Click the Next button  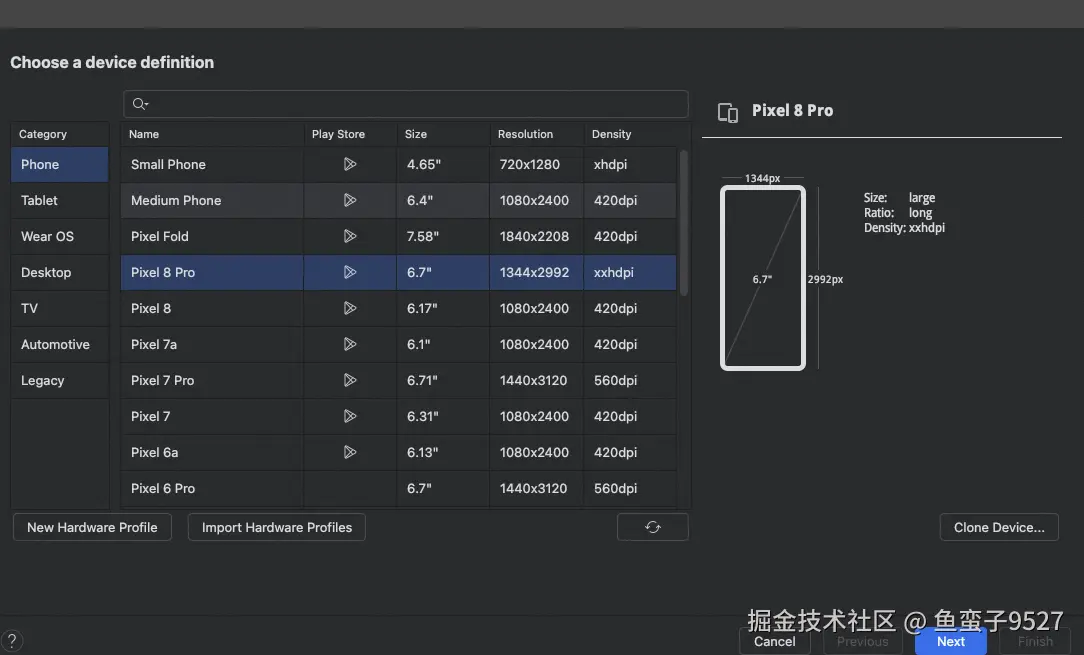point(951,641)
